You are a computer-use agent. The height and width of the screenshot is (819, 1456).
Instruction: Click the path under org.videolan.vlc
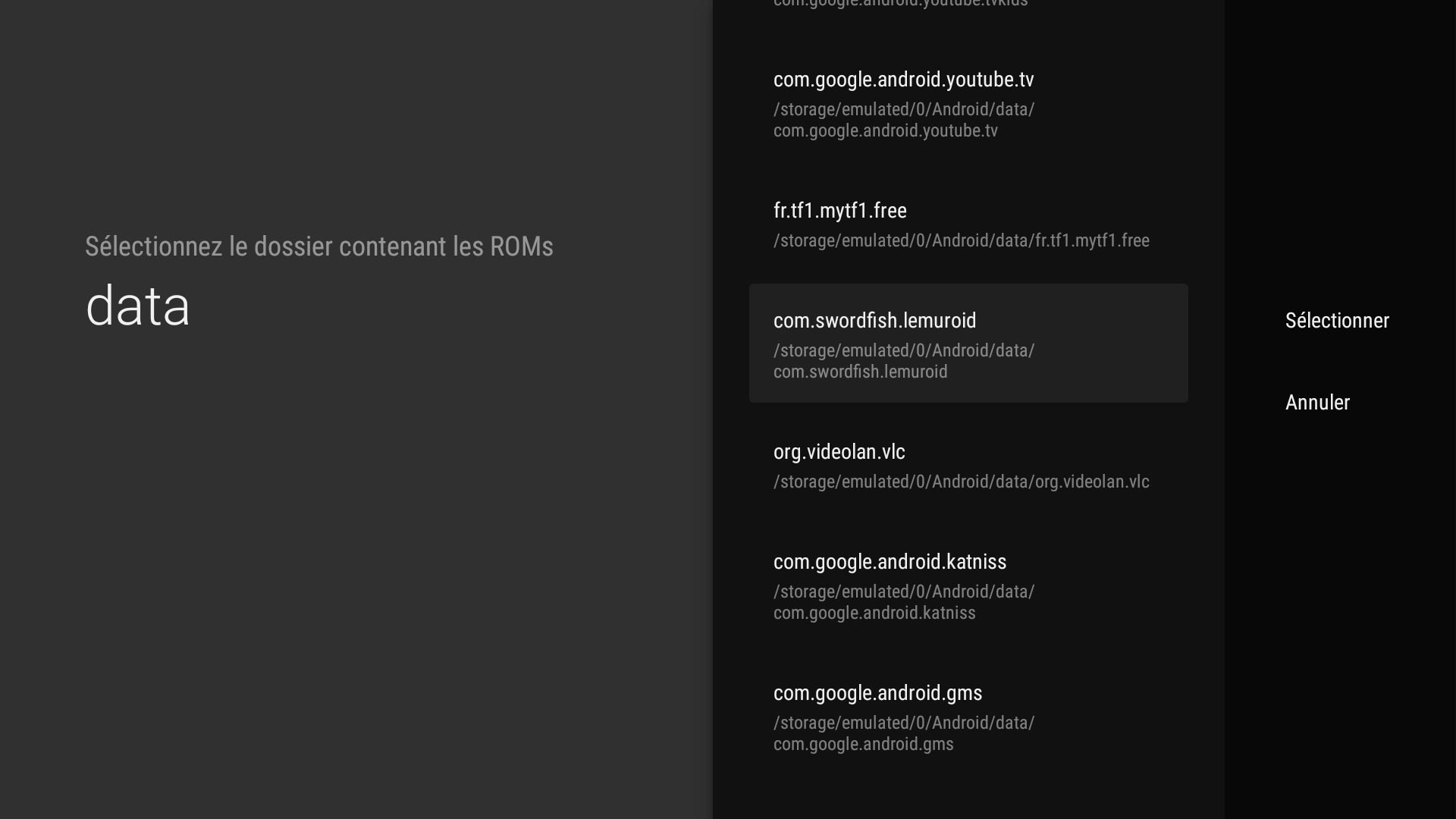coord(961,482)
